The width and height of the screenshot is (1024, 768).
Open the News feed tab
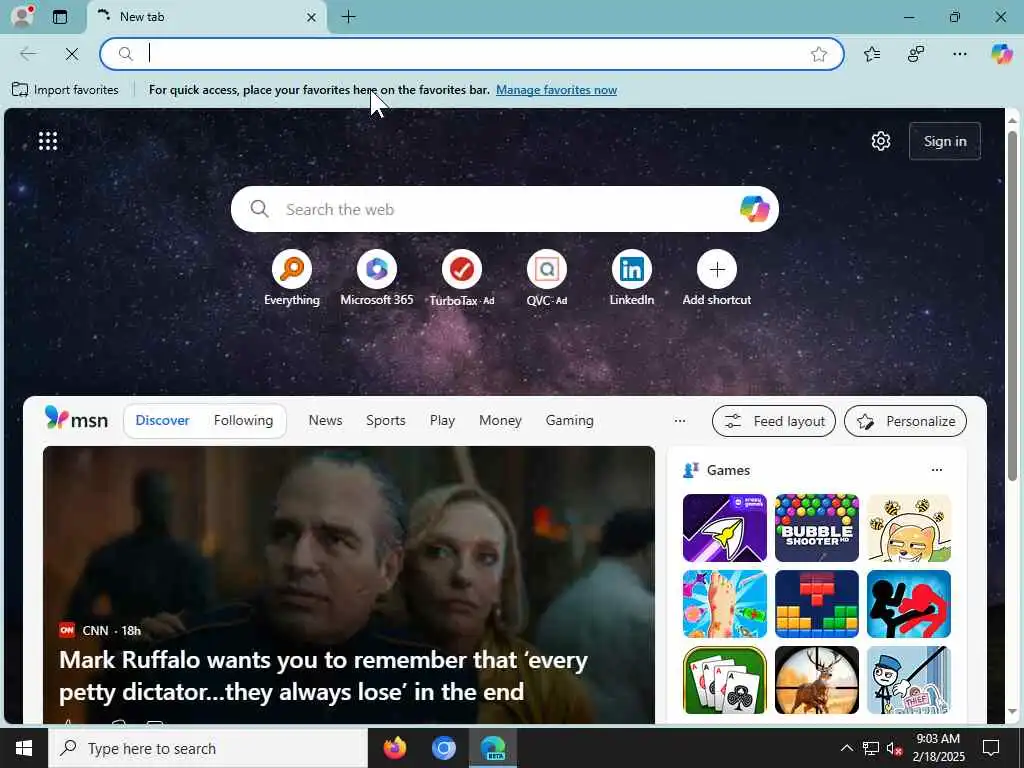tap(325, 421)
